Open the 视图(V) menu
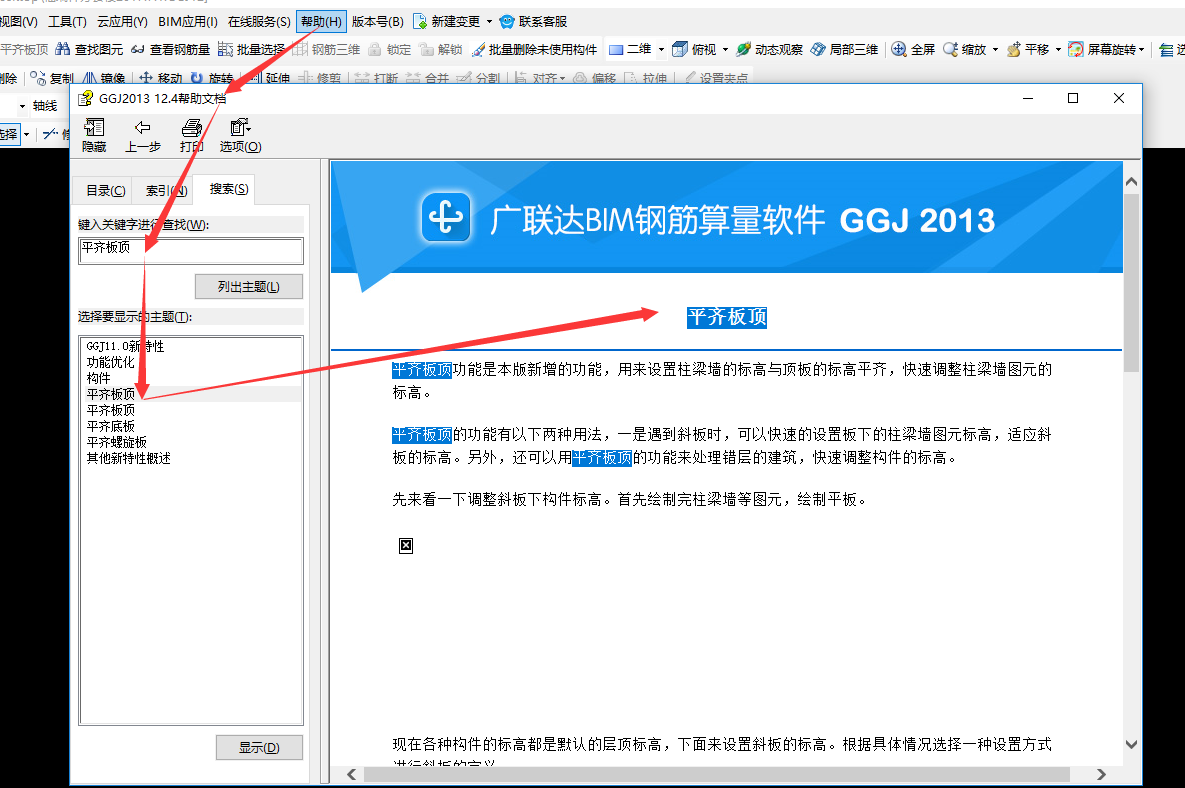Image resolution: width=1185 pixels, height=788 pixels. tap(18, 21)
